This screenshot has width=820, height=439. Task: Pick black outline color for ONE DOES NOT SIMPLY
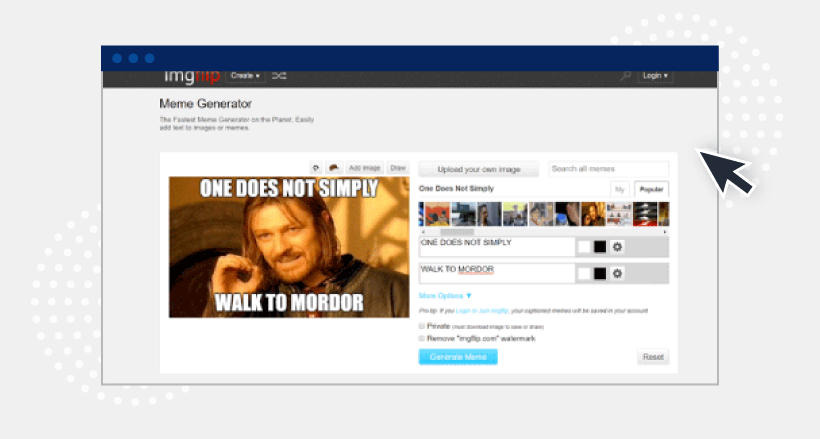pyautogui.click(x=600, y=247)
